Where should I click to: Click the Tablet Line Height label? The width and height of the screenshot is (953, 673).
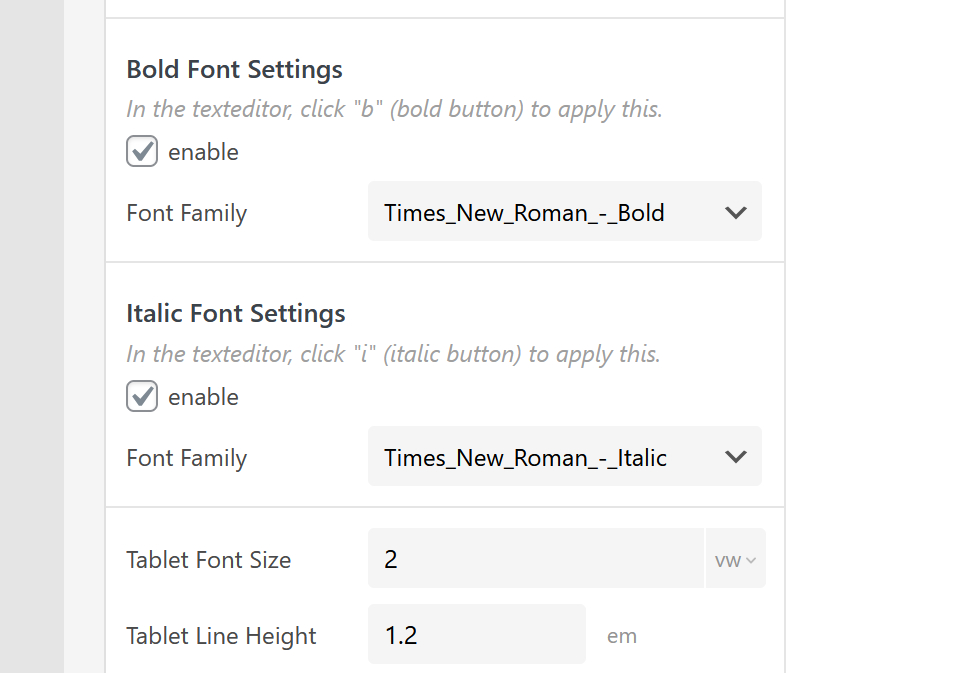tap(221, 636)
